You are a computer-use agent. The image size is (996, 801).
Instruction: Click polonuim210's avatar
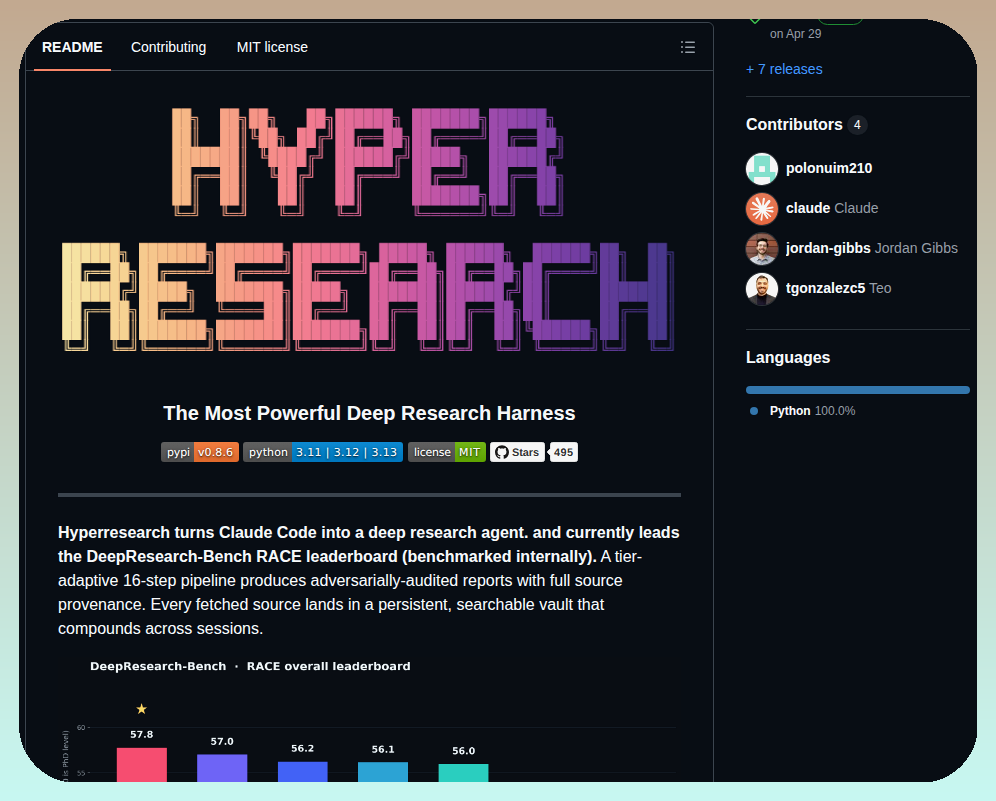tap(762, 168)
